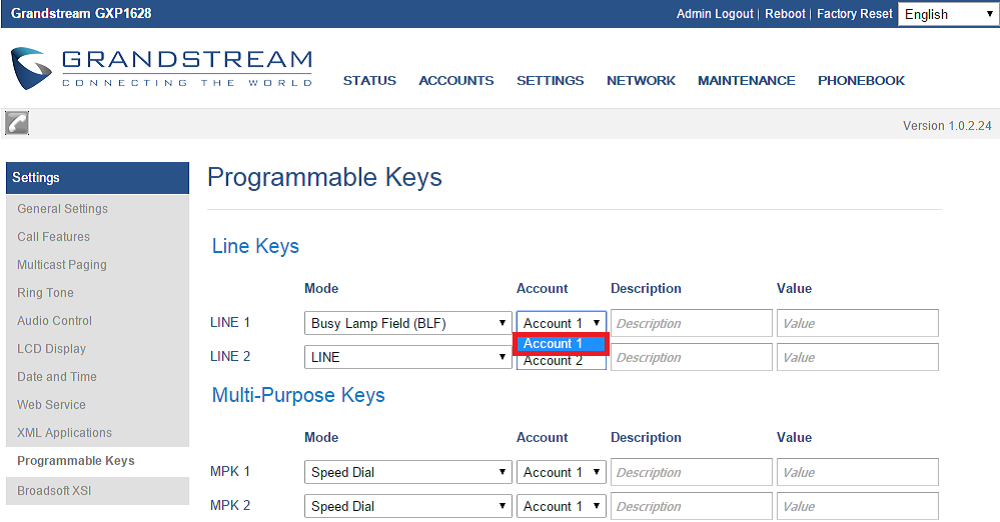Open Call Features settings page
Image resolution: width=1000 pixels, height=522 pixels.
[54, 237]
